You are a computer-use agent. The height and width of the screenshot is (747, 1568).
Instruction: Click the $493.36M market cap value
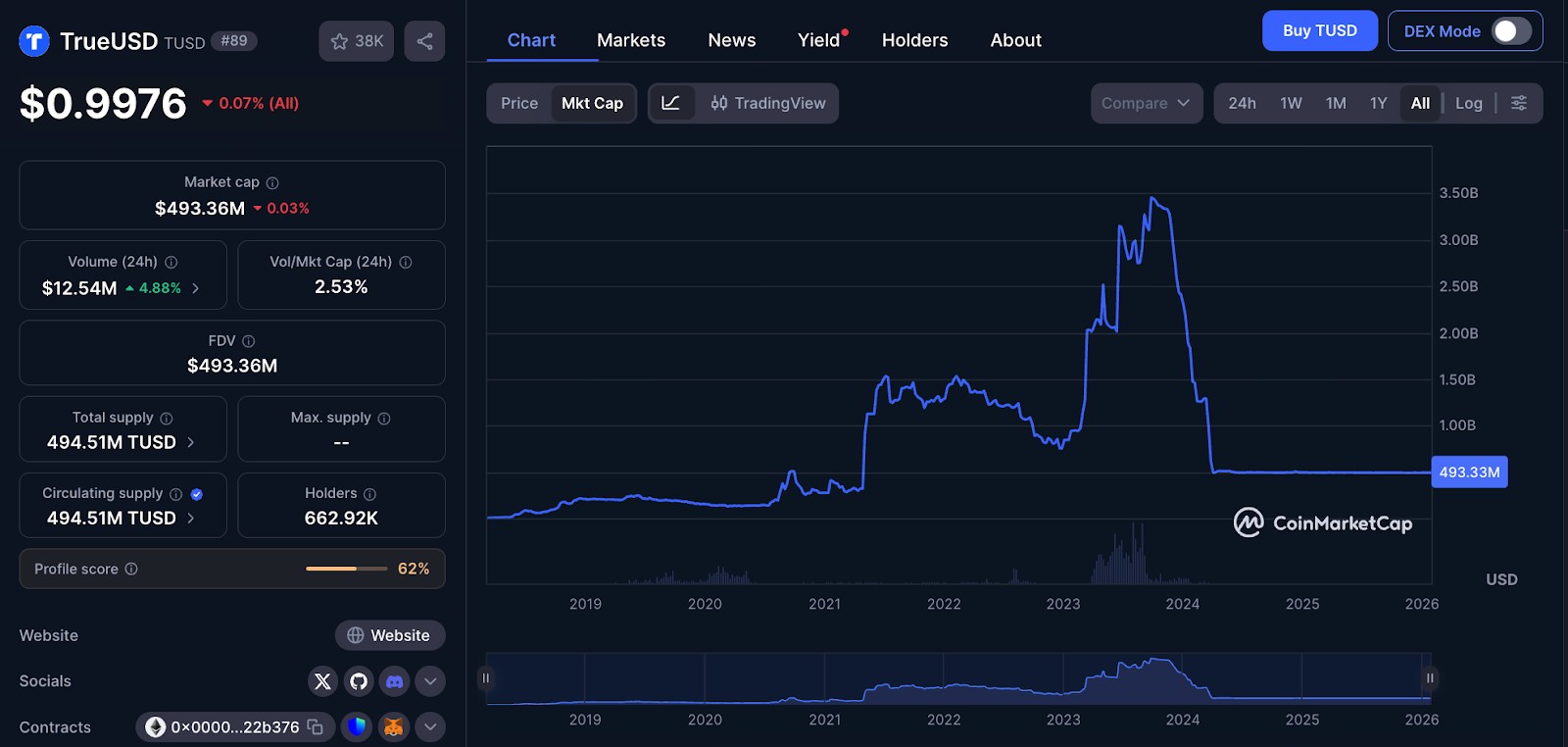click(x=200, y=208)
